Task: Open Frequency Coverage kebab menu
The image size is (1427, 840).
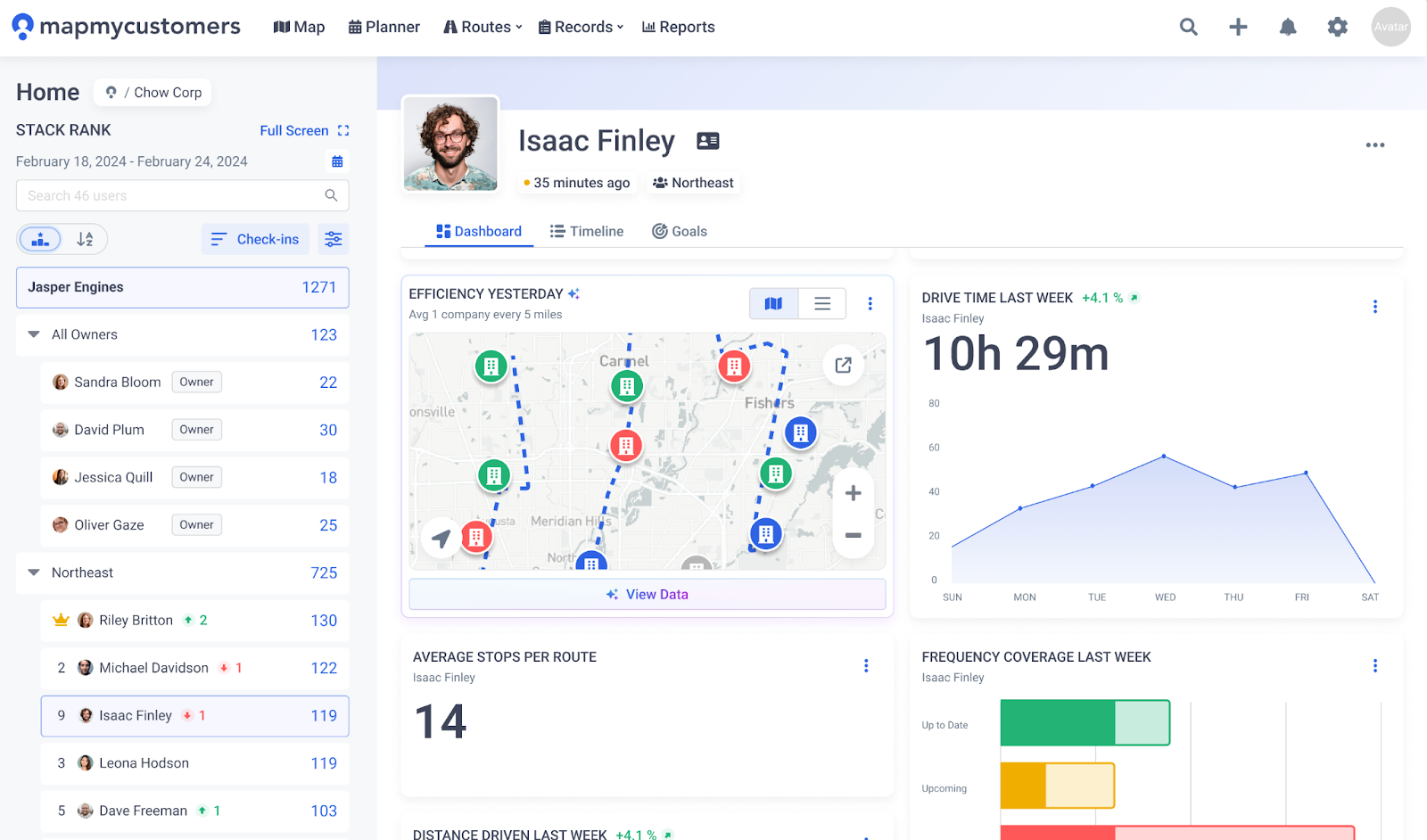Action: coord(1375,666)
